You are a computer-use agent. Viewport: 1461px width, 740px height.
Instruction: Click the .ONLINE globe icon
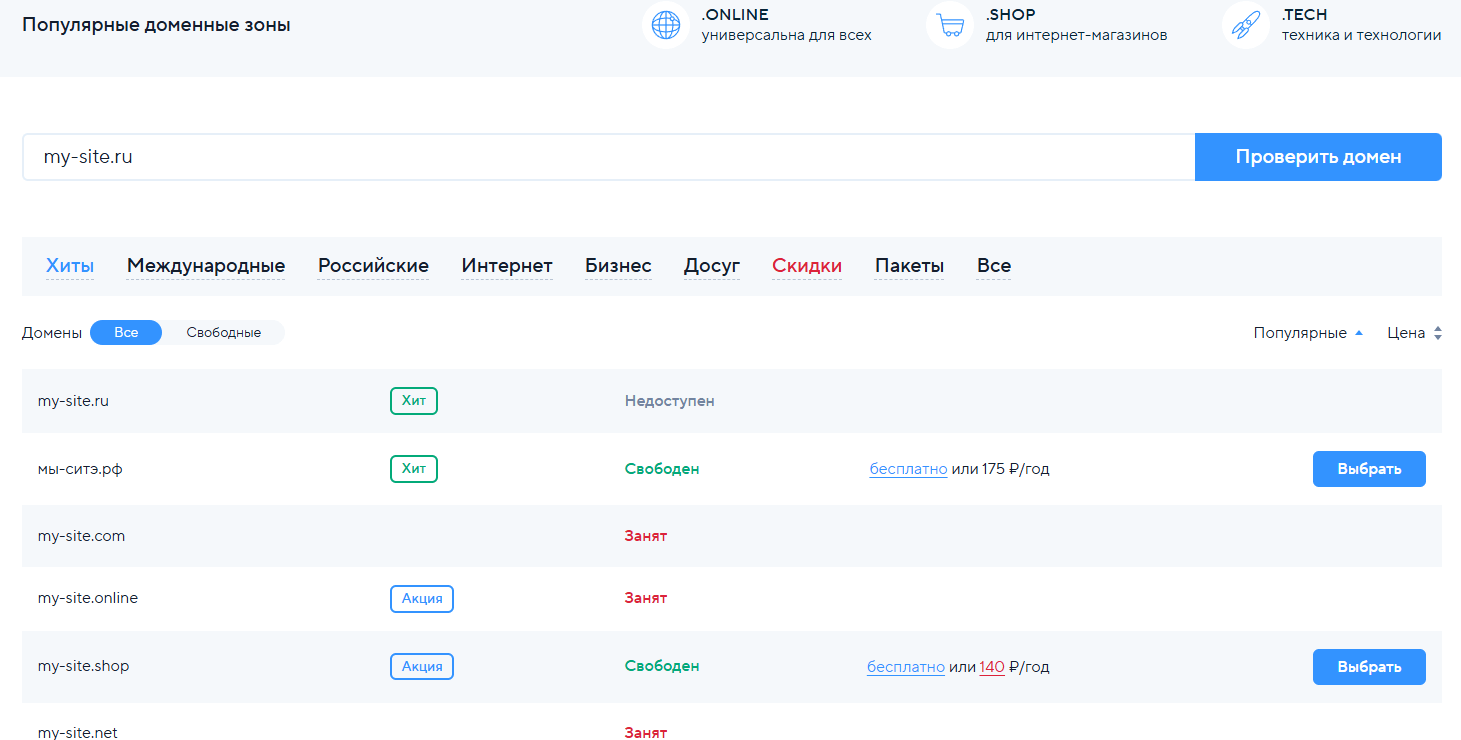pos(666,25)
